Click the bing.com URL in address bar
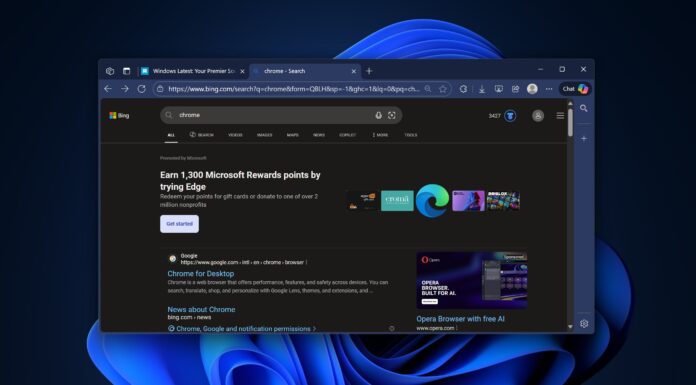The image size is (696, 385). point(294,89)
